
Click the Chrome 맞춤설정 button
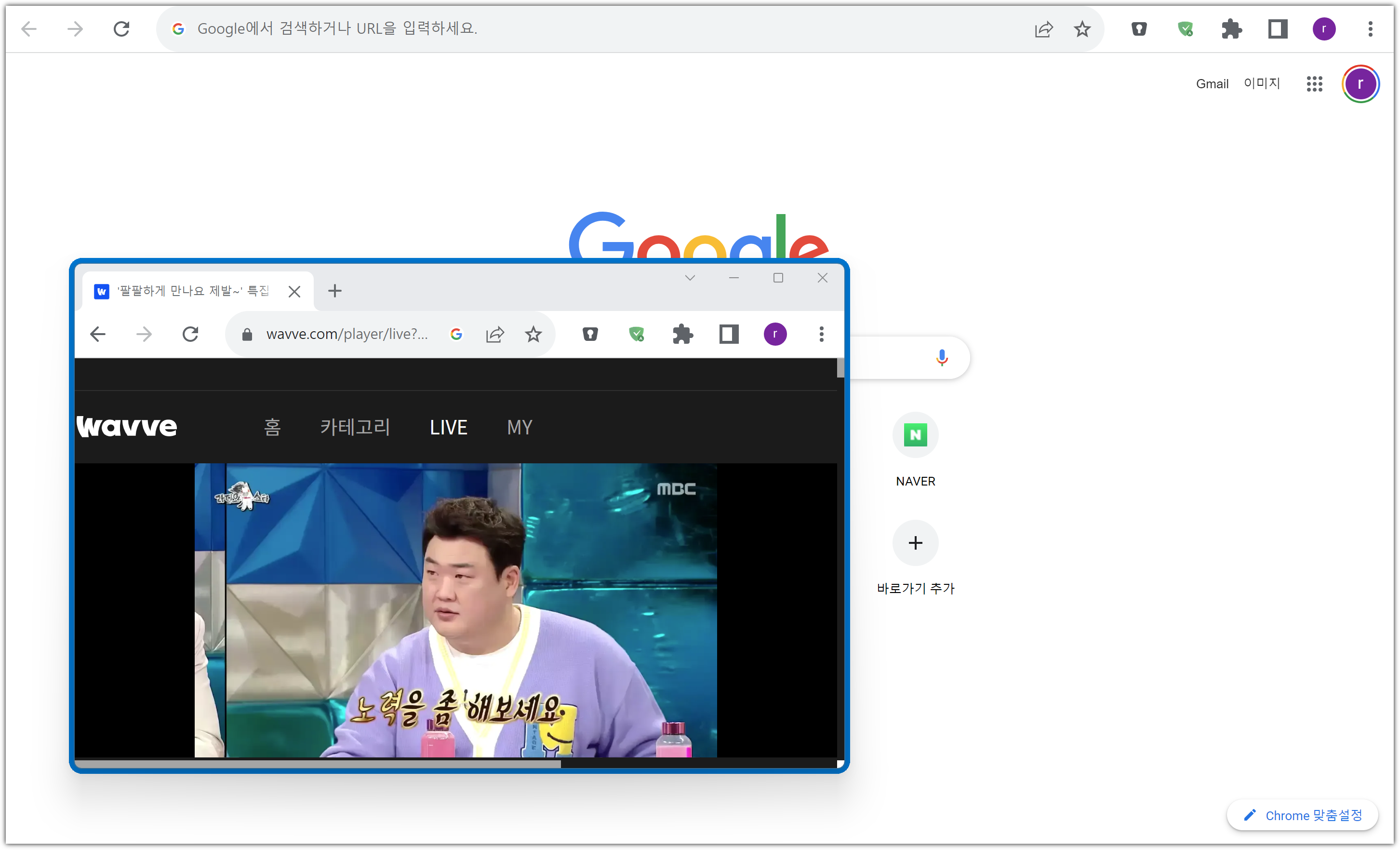1303,816
